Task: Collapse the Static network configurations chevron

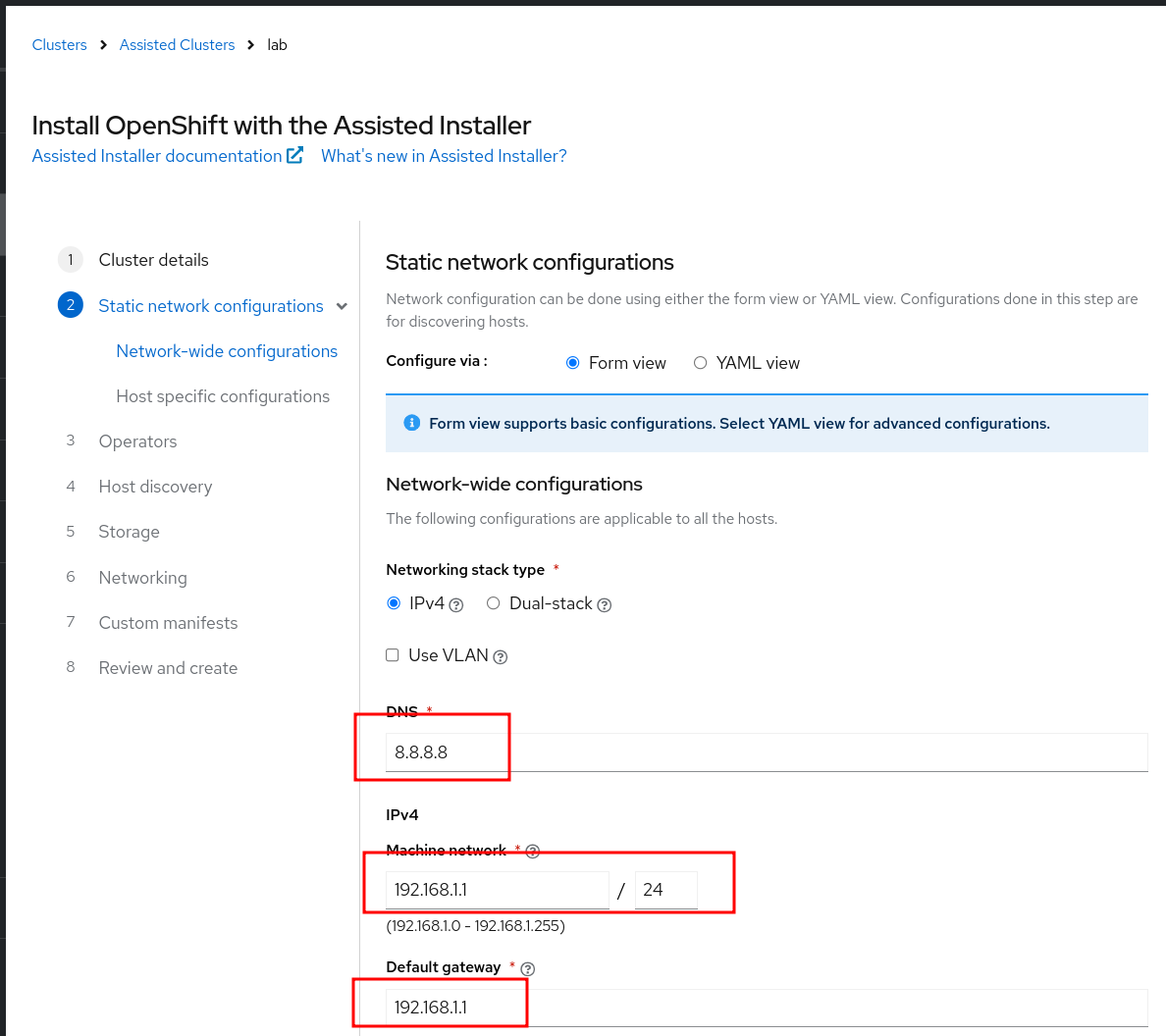Action: tap(343, 306)
